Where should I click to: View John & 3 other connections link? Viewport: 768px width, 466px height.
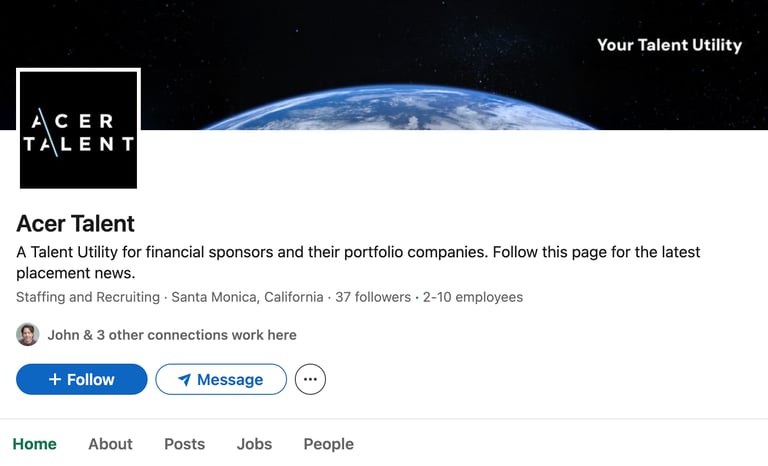pyautogui.click(x=172, y=335)
